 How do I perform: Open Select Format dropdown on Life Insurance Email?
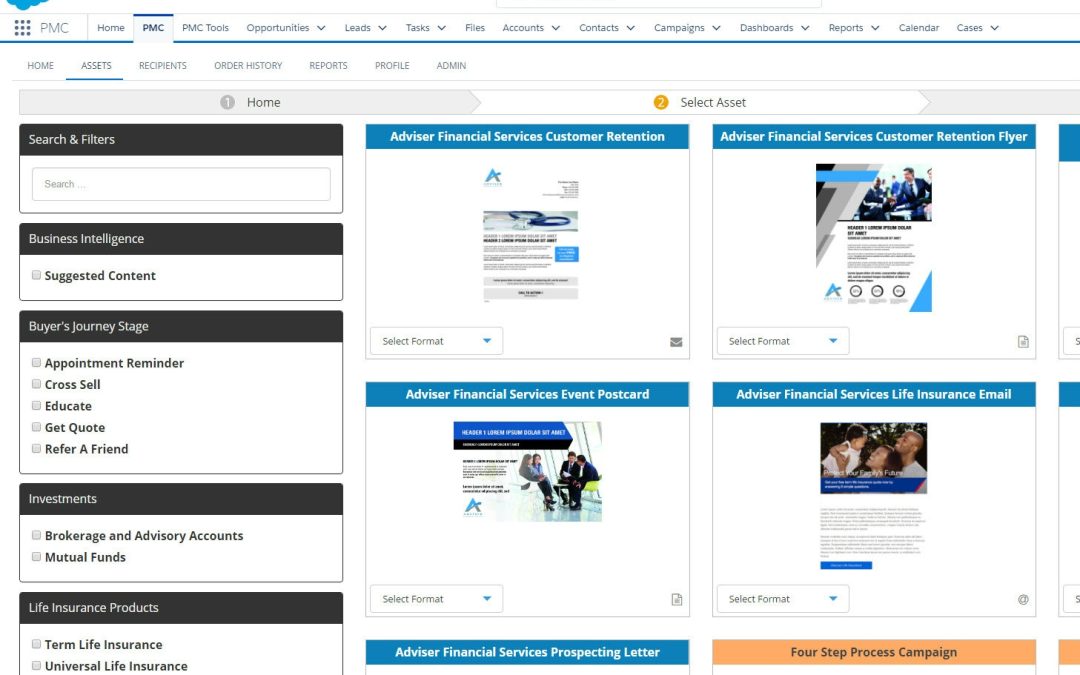782,599
